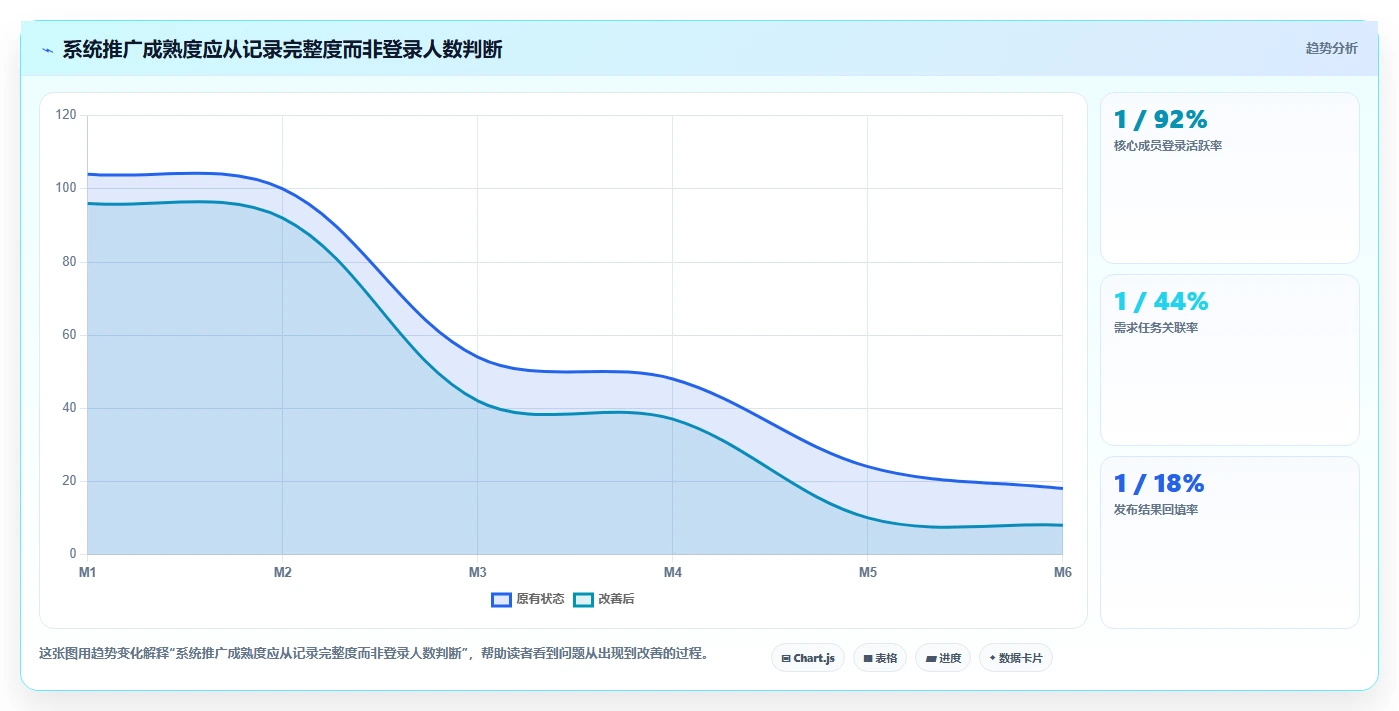Click the M5 x-axis label
Viewport: 1399px width, 711px height.
(867, 572)
